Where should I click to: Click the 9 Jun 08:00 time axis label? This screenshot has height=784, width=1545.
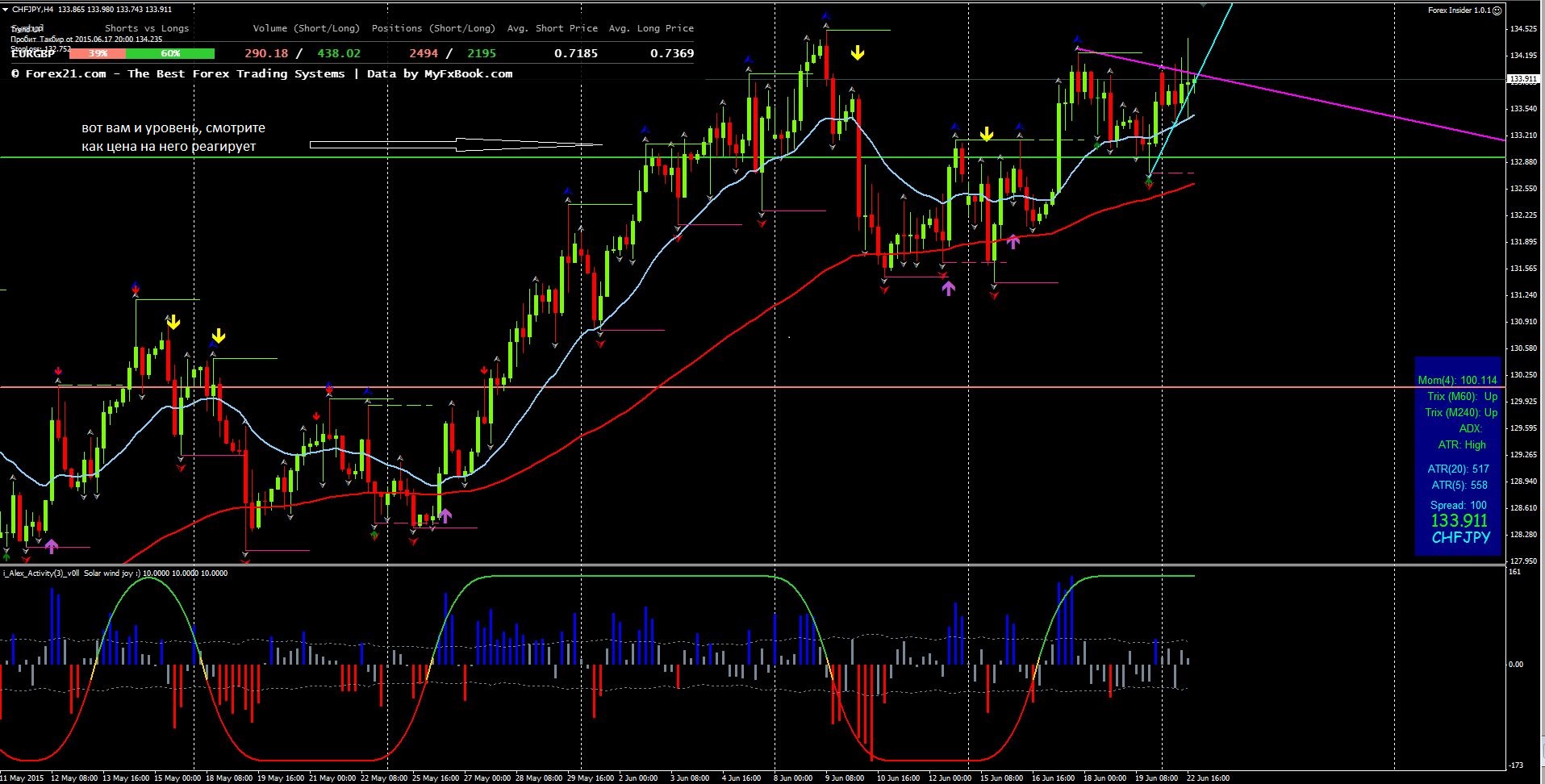[844, 778]
